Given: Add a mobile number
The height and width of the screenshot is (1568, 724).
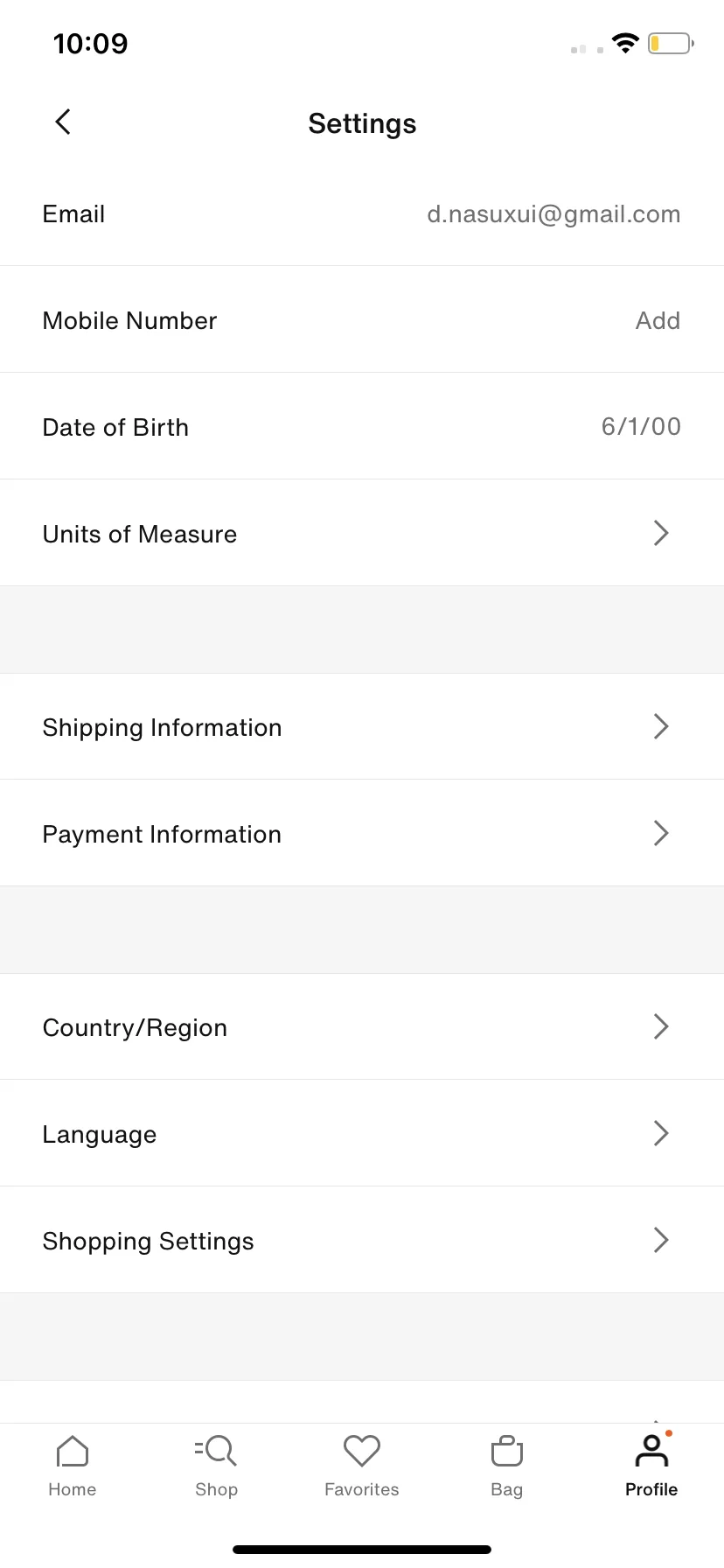Looking at the screenshot, I should coord(658,320).
